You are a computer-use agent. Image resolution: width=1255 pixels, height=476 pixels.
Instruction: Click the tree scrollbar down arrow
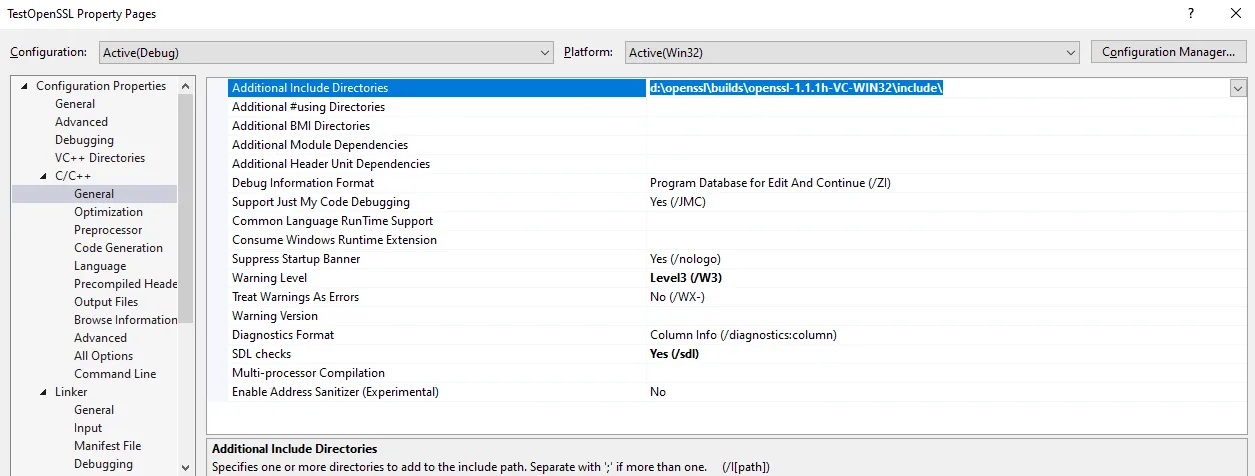pos(186,467)
